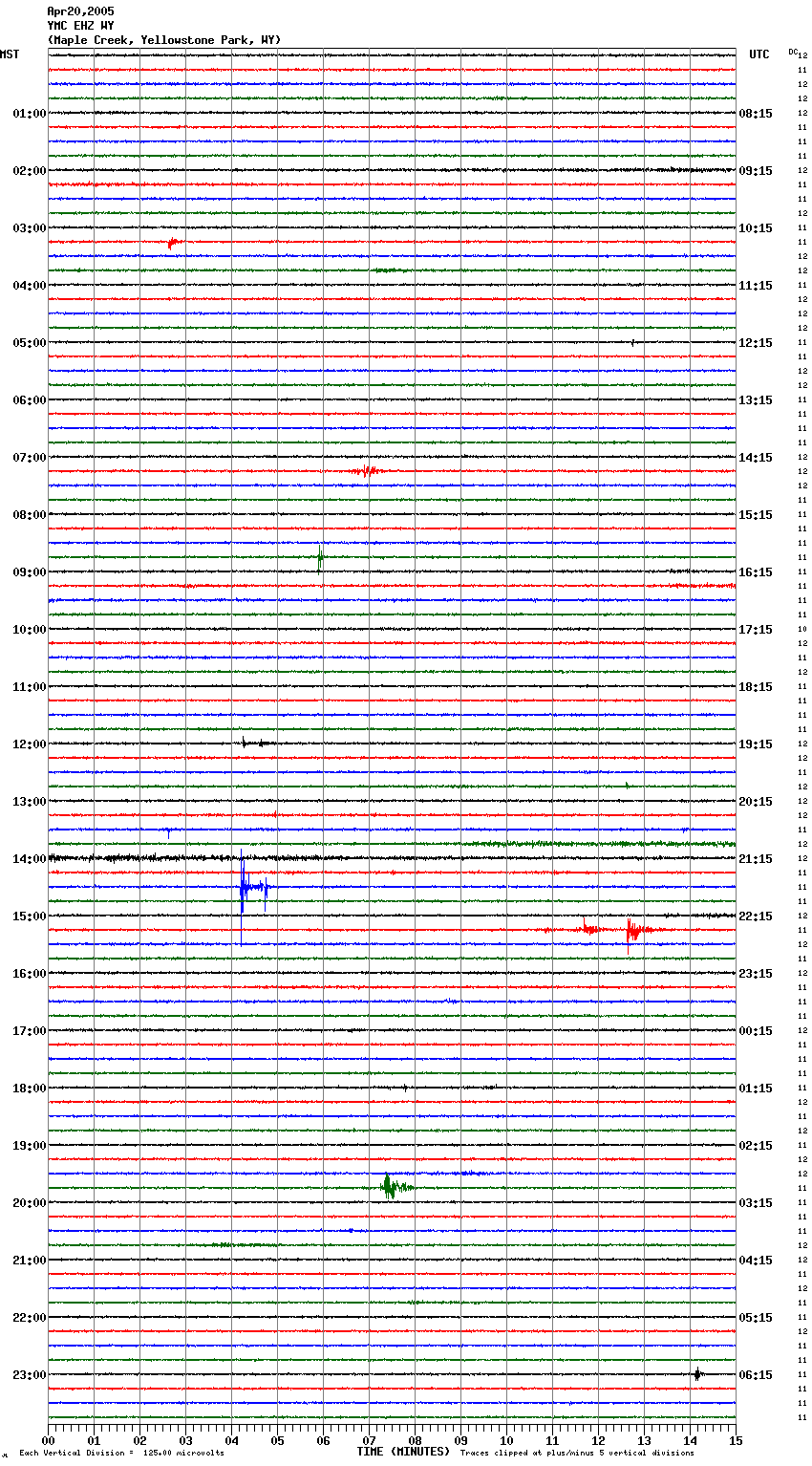812x1466 pixels.
Task: Select the 08:15 UTC time label
Action: coord(756,114)
